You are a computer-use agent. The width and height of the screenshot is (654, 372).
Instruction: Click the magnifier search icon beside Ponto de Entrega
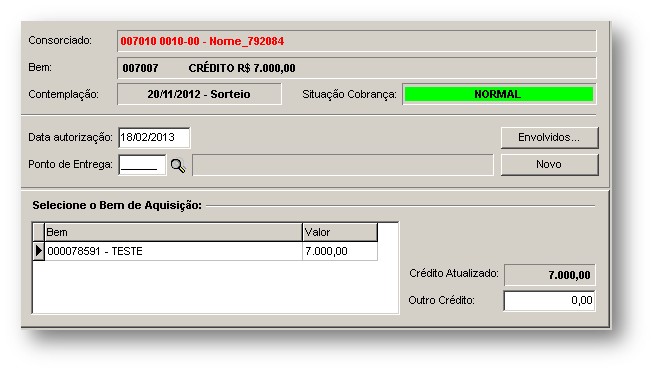tap(178, 166)
